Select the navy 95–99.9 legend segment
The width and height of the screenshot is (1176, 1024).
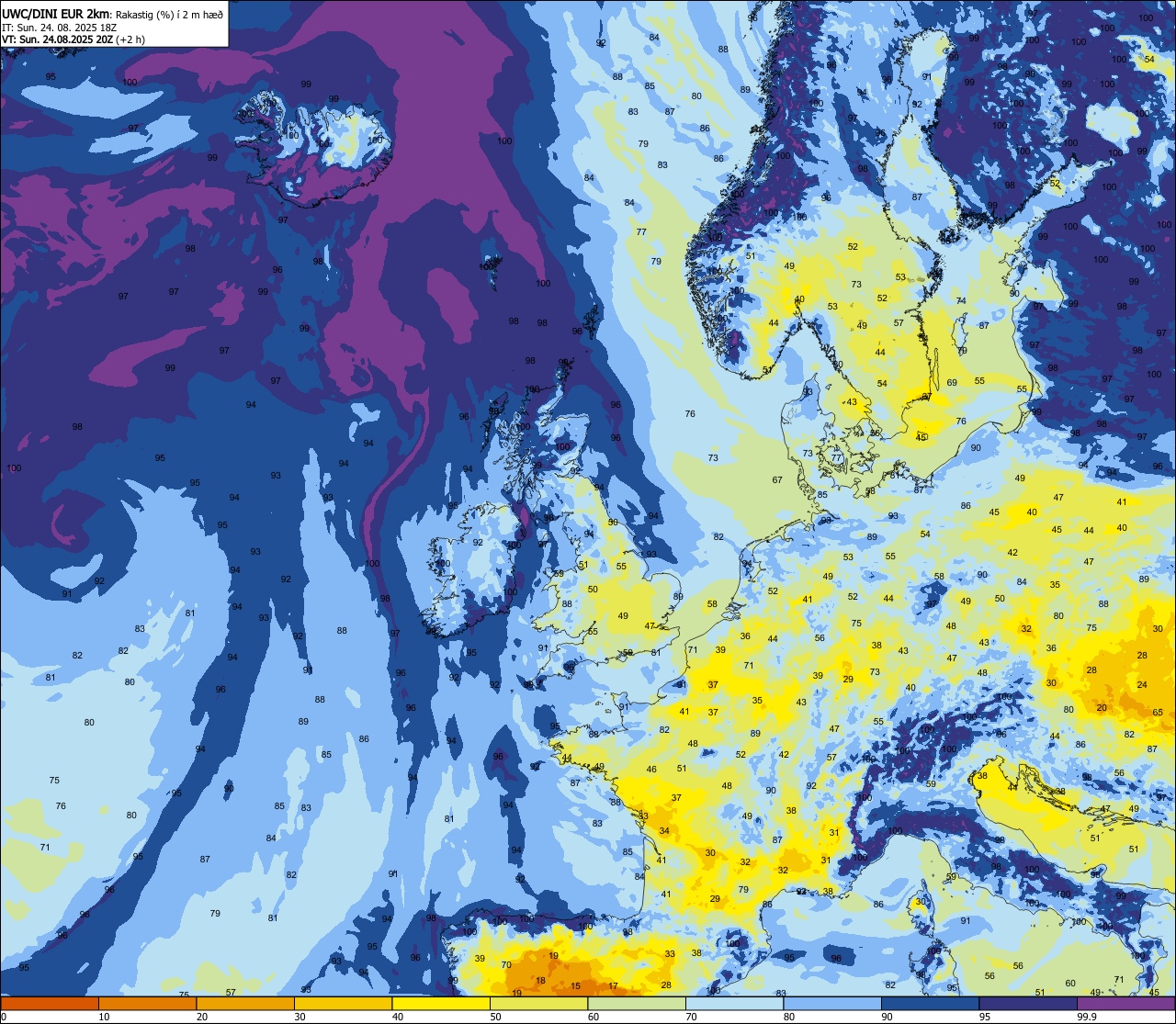(x=1028, y=1003)
